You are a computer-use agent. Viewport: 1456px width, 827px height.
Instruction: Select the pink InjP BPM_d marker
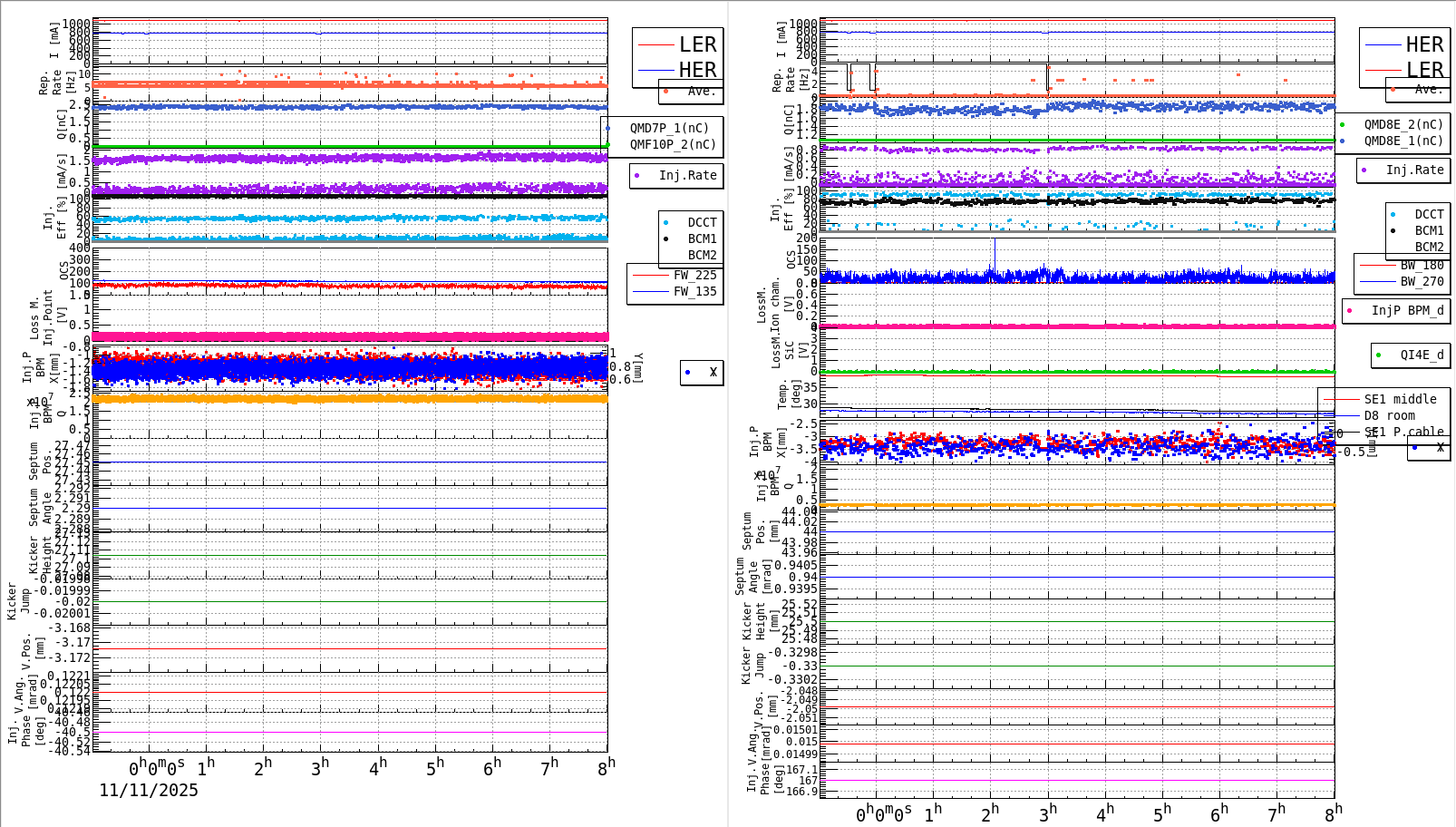pos(1350,311)
